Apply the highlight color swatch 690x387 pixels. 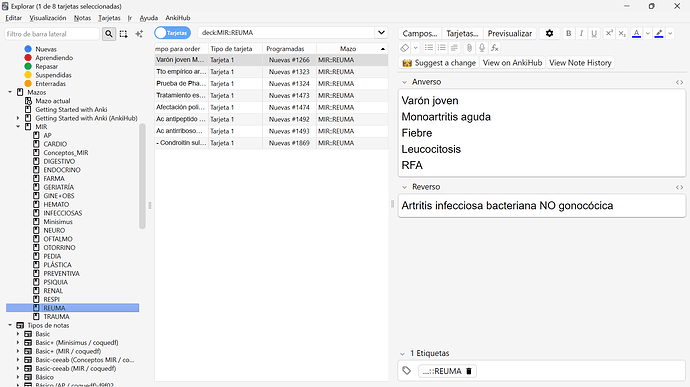(x=659, y=33)
